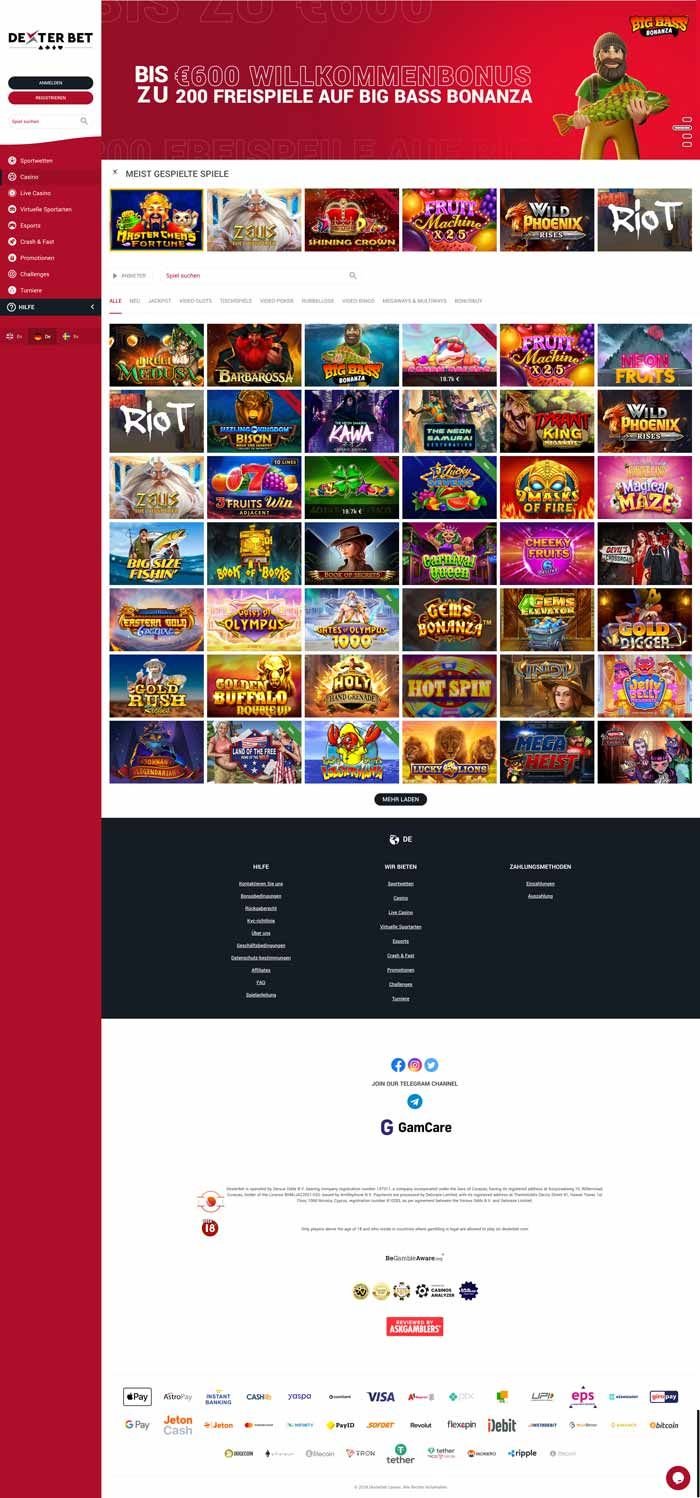Click the Registrieren button
The width and height of the screenshot is (700, 1498).
click(x=50, y=98)
